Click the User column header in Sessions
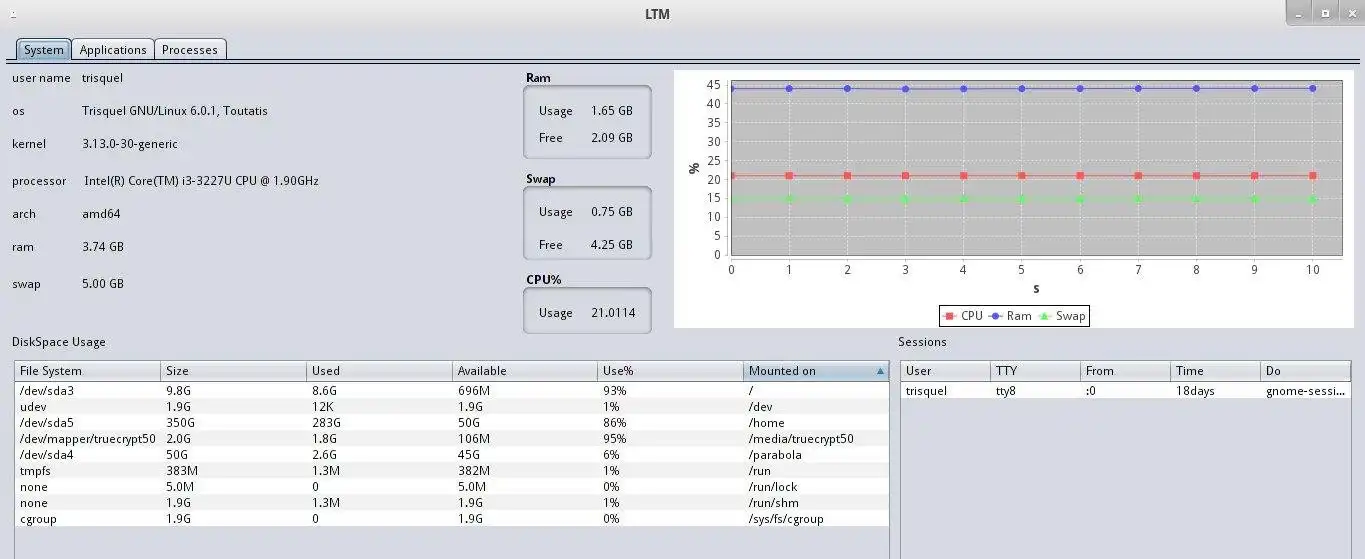The width and height of the screenshot is (1365, 559). click(945, 371)
